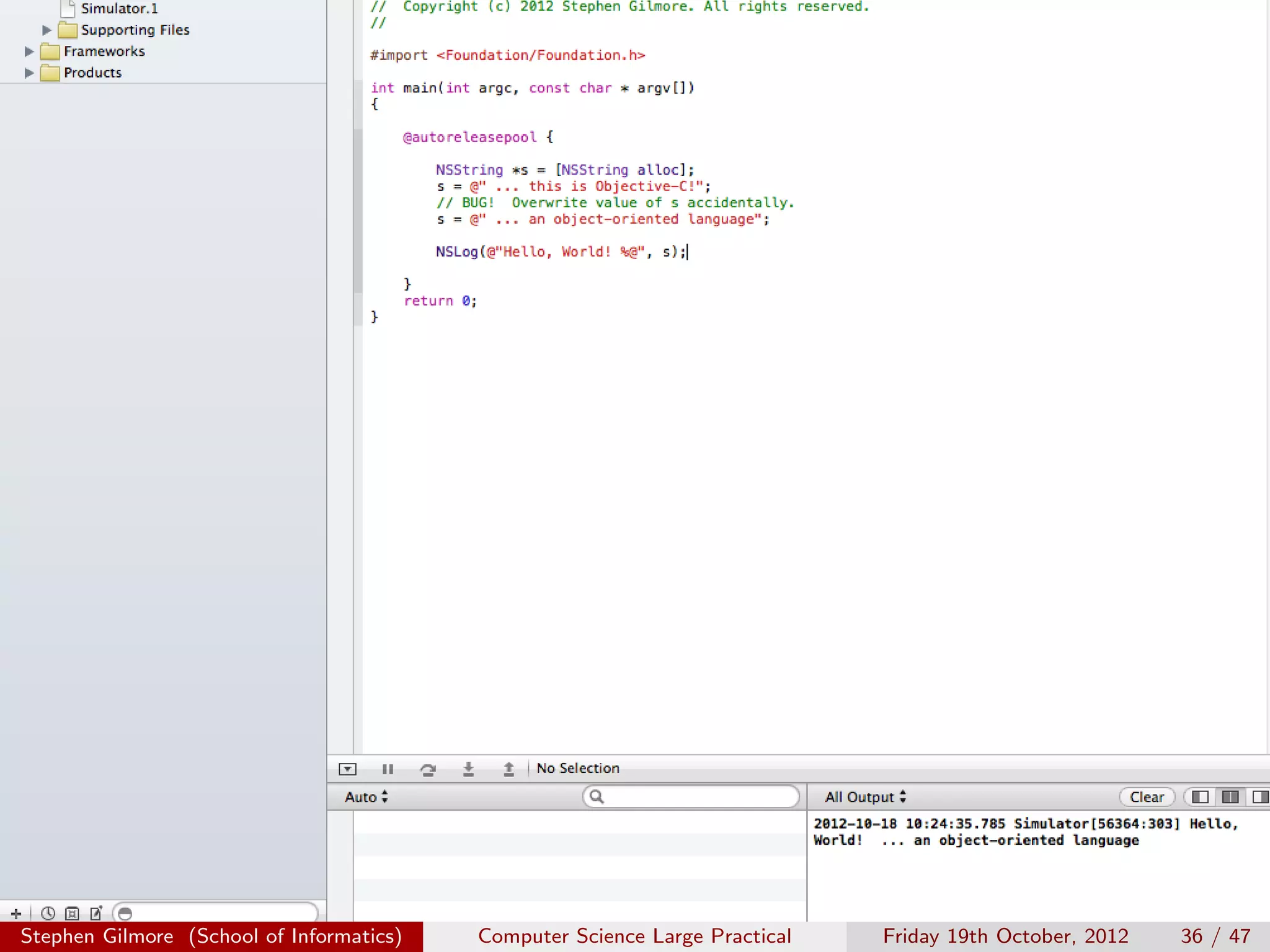Click the Step Into debug icon
This screenshot has height=952, width=1270.
[468, 769]
